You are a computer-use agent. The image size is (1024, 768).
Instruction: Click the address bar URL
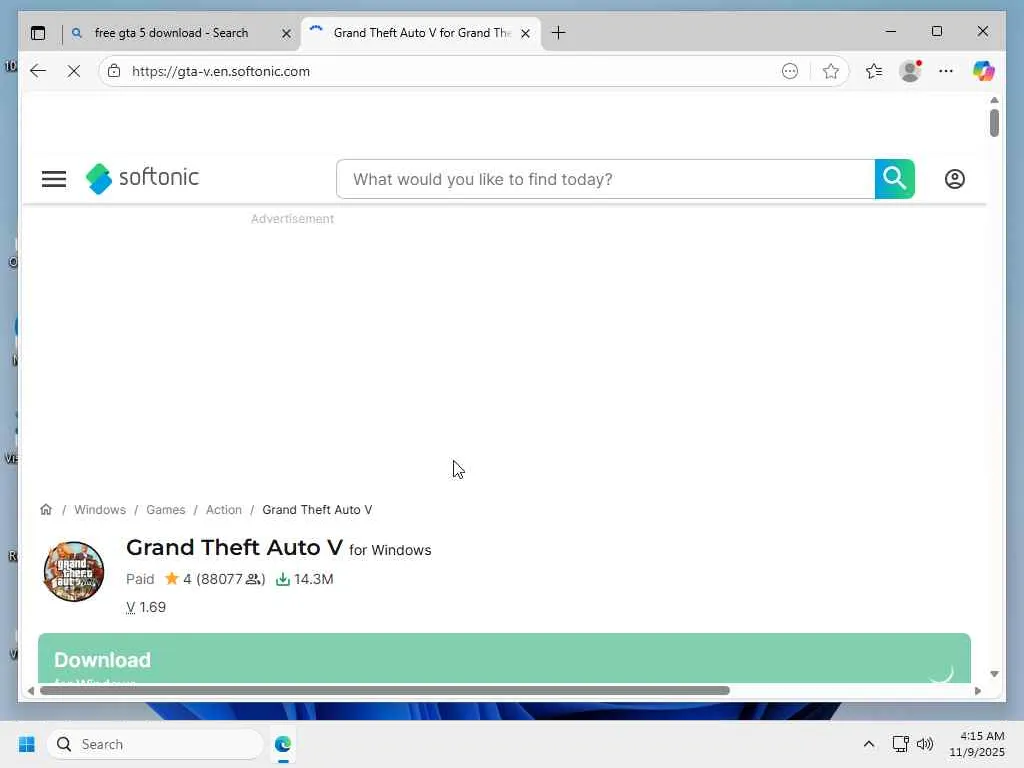(x=221, y=71)
